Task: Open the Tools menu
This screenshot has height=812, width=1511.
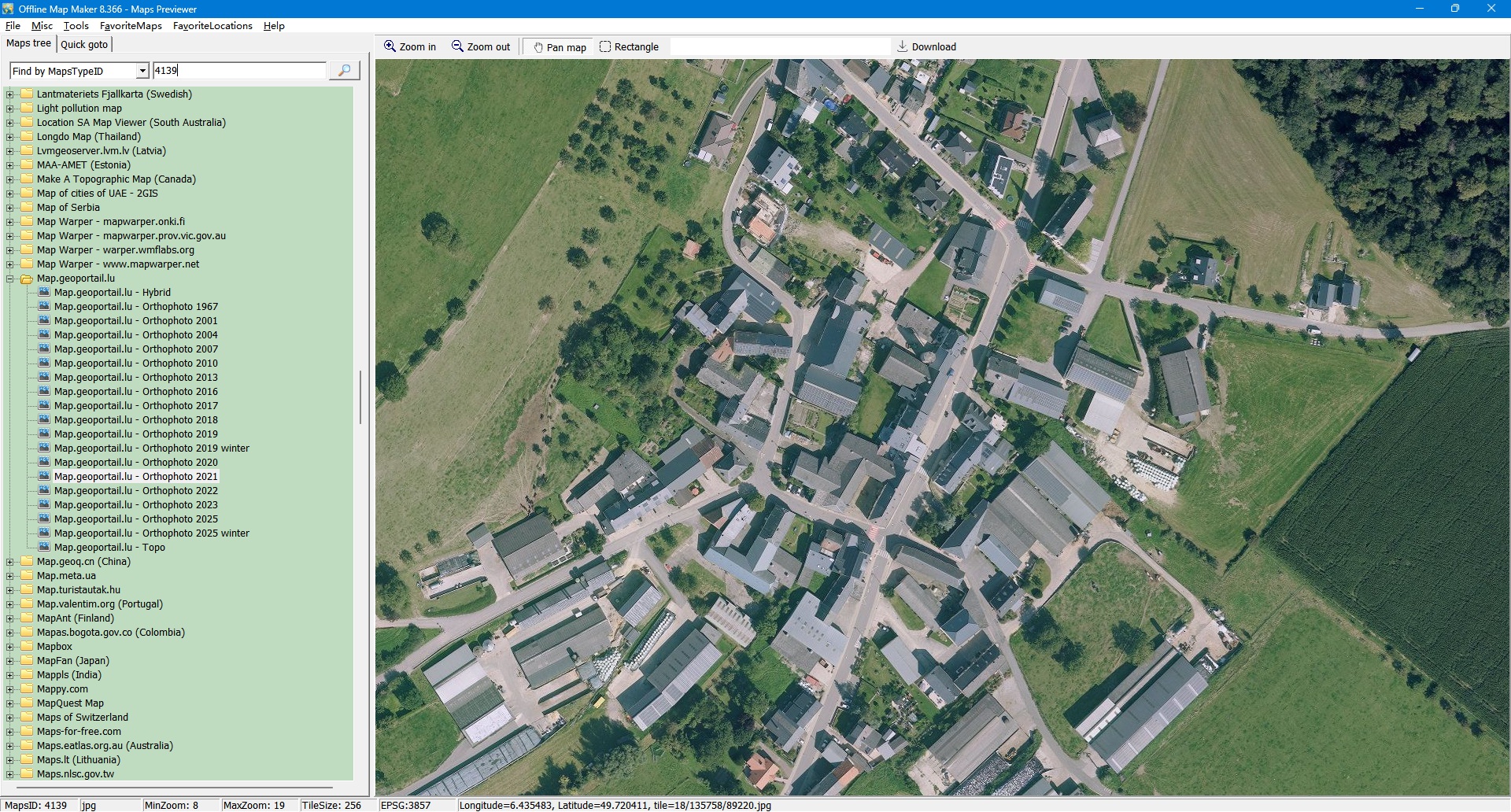Action: (x=76, y=25)
